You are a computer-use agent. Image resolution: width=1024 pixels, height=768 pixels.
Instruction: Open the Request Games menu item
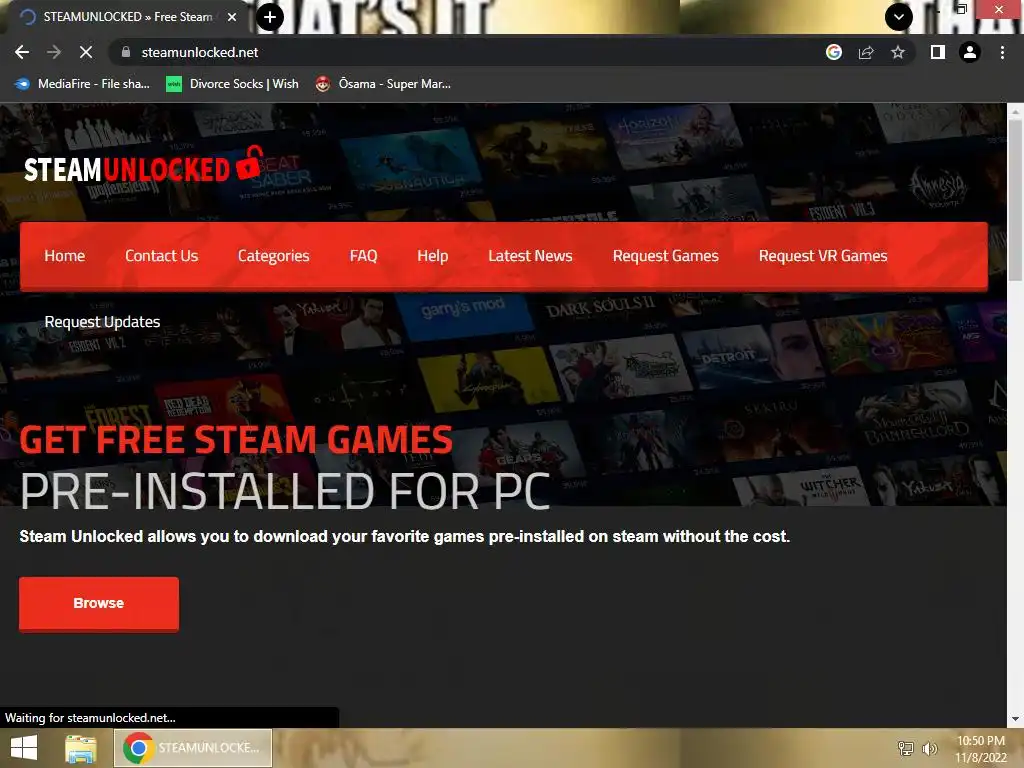[665, 256]
